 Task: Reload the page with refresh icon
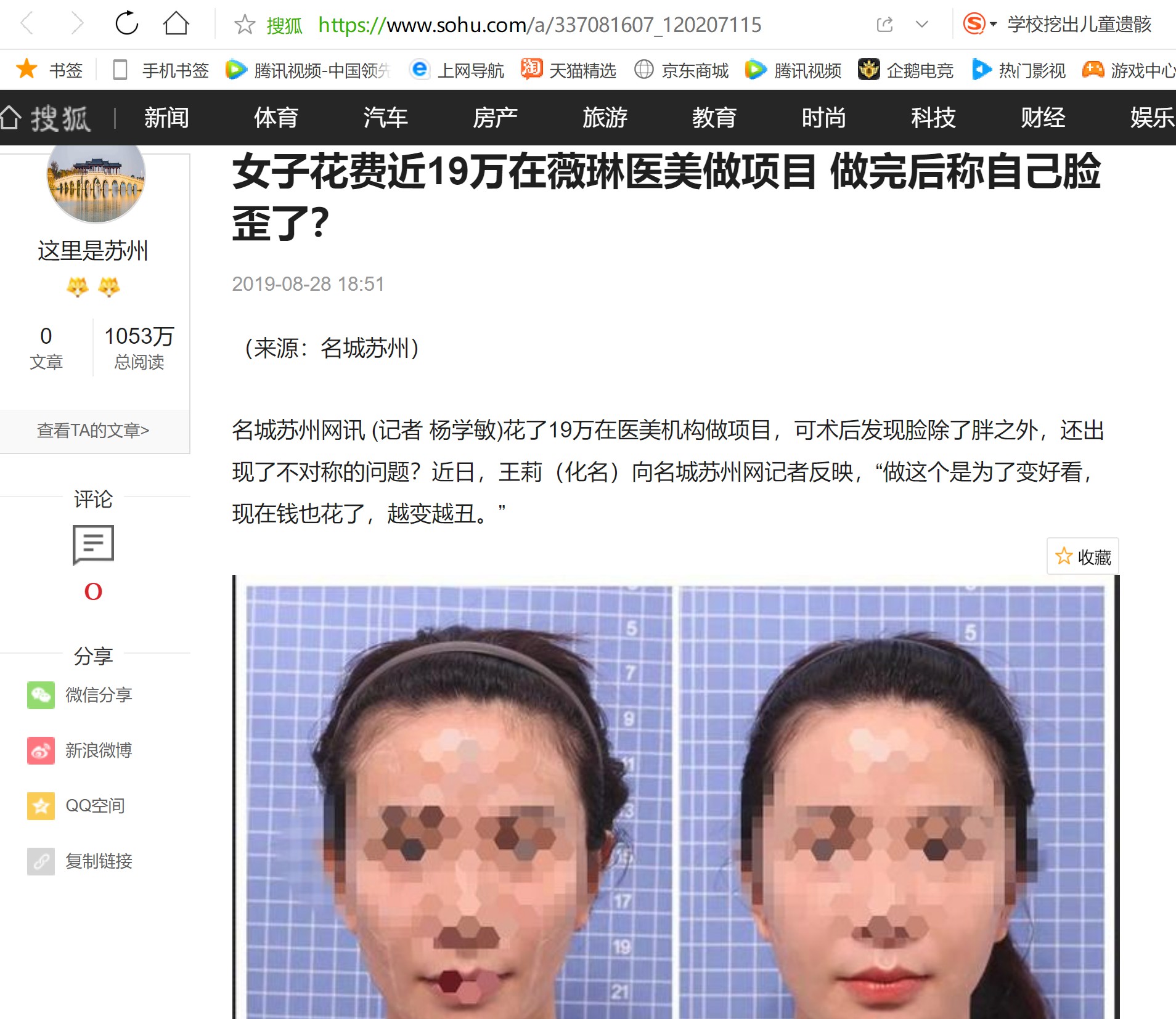126,23
